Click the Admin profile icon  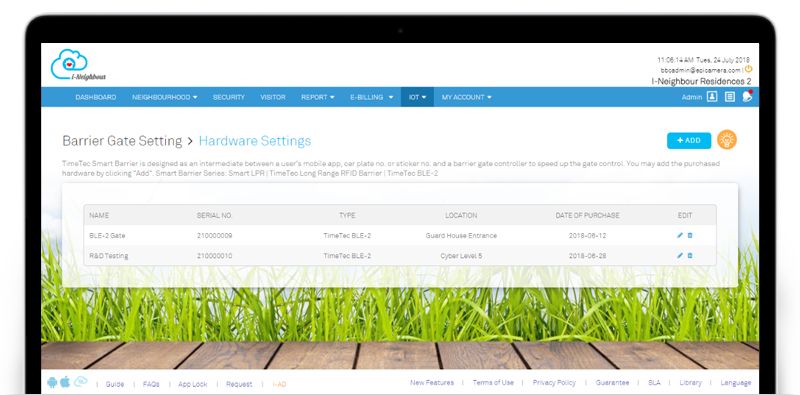[712, 96]
